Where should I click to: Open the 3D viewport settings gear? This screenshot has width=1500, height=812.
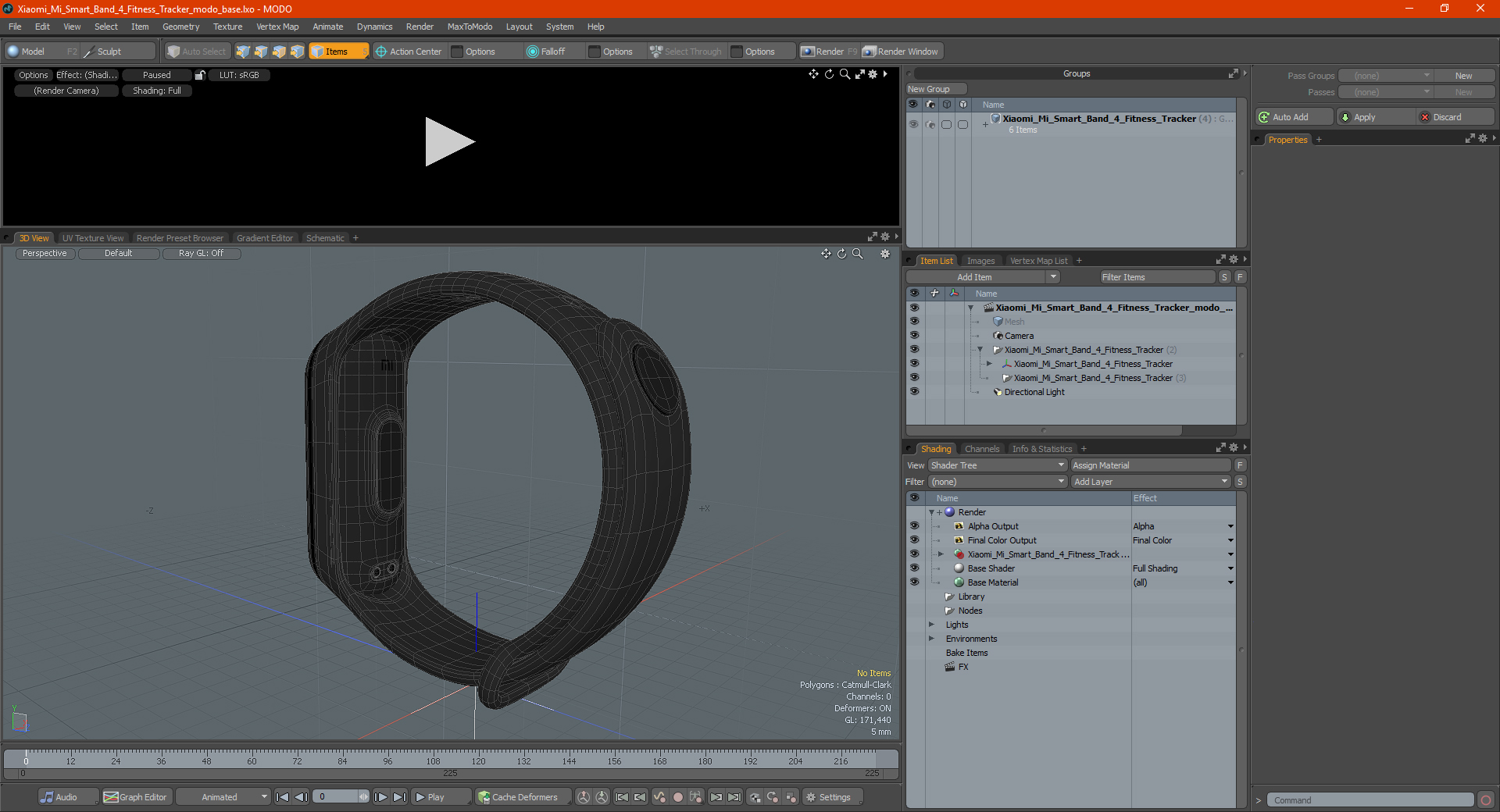pos(885,254)
